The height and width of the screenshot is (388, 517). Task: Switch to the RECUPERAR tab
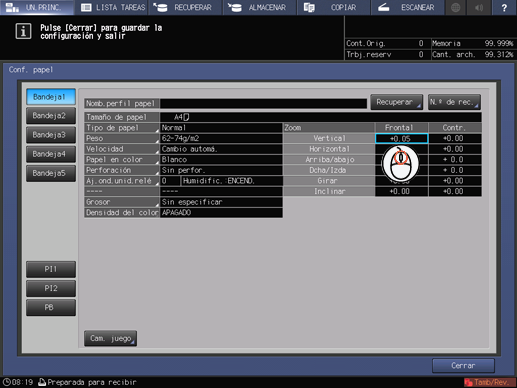185,7
